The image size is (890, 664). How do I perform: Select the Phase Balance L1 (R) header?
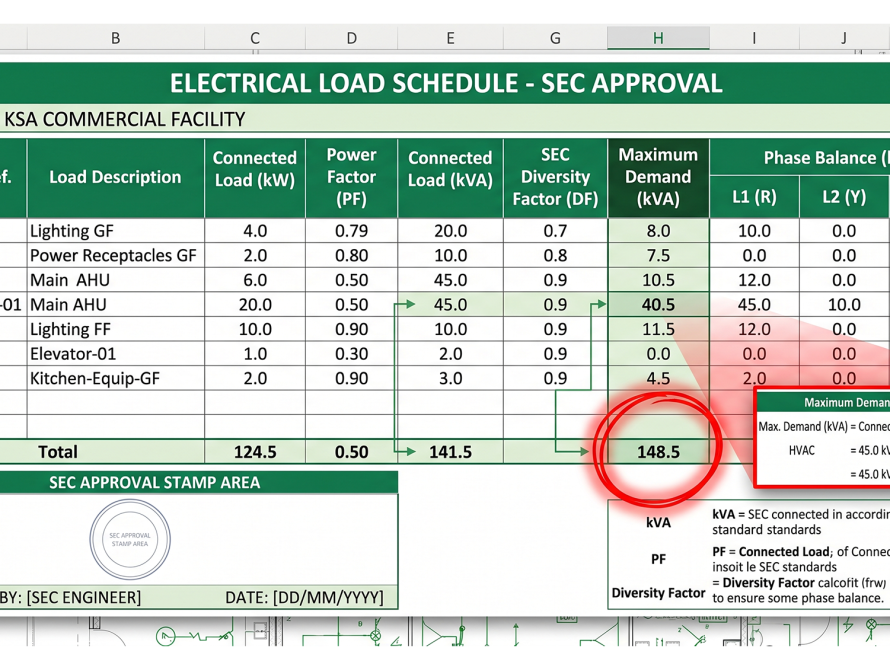754,197
